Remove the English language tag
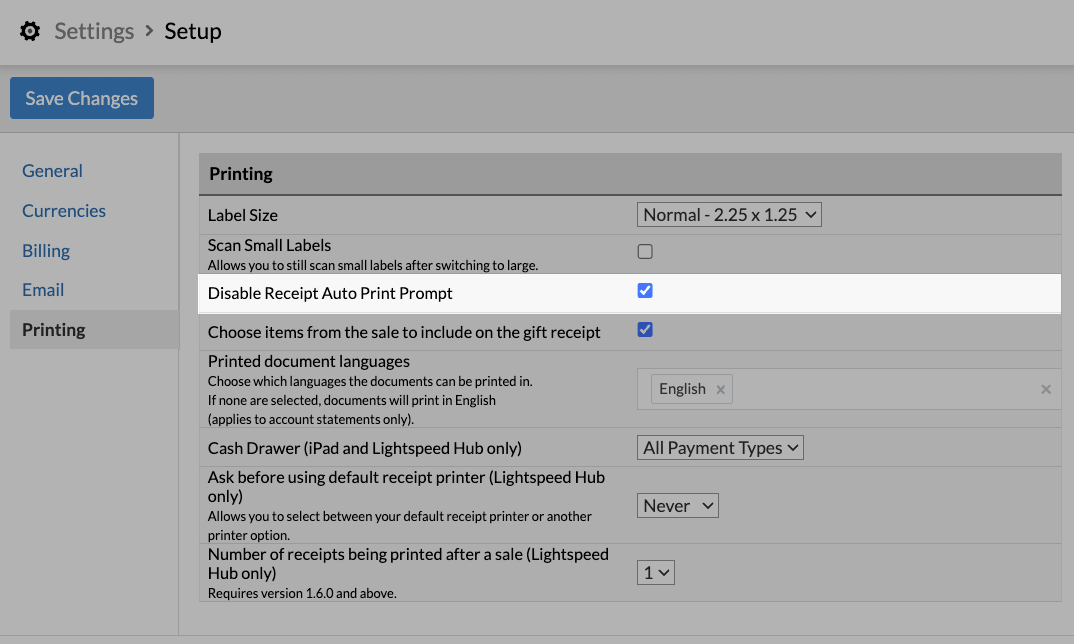 pos(721,389)
